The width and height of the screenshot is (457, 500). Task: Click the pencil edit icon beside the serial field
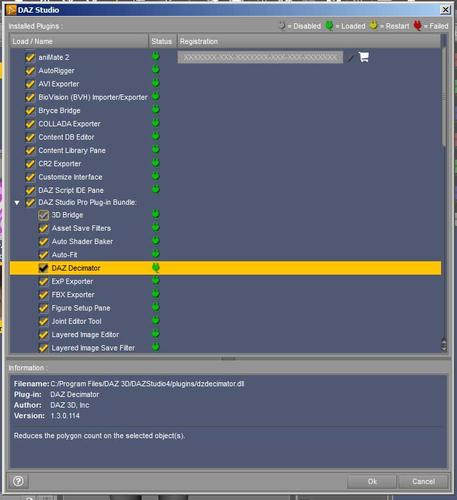[350, 58]
